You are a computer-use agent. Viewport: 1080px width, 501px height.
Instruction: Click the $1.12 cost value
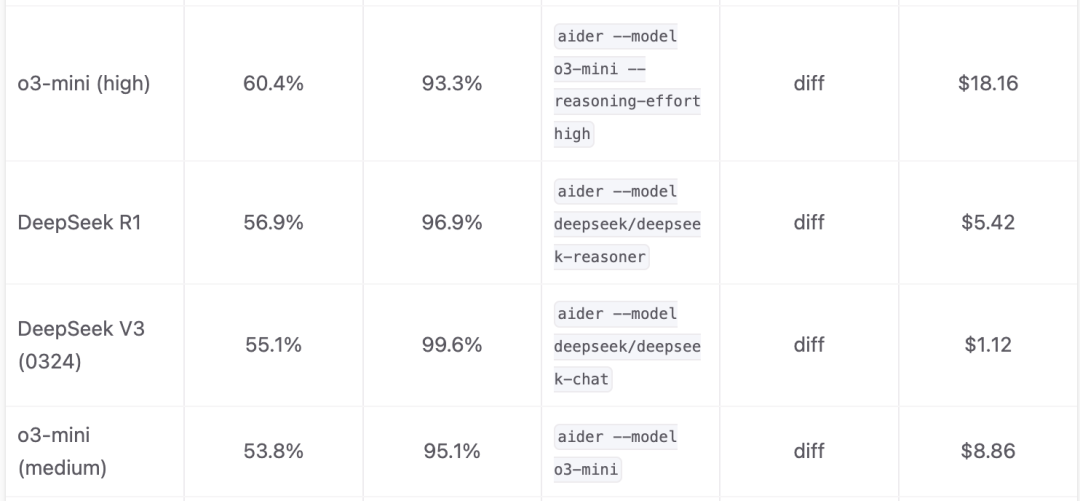point(988,345)
